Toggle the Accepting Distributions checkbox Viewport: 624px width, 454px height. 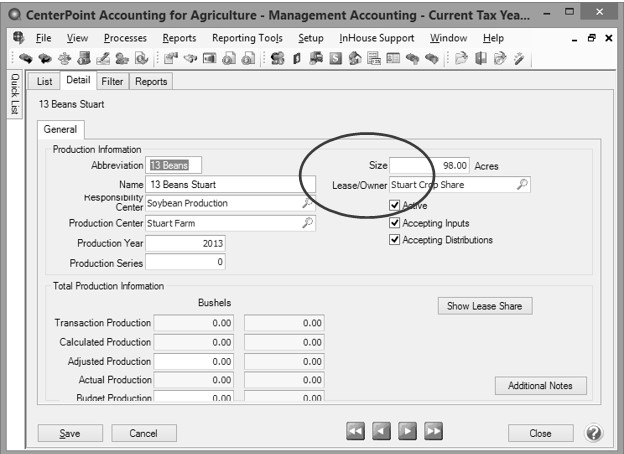coord(394,240)
